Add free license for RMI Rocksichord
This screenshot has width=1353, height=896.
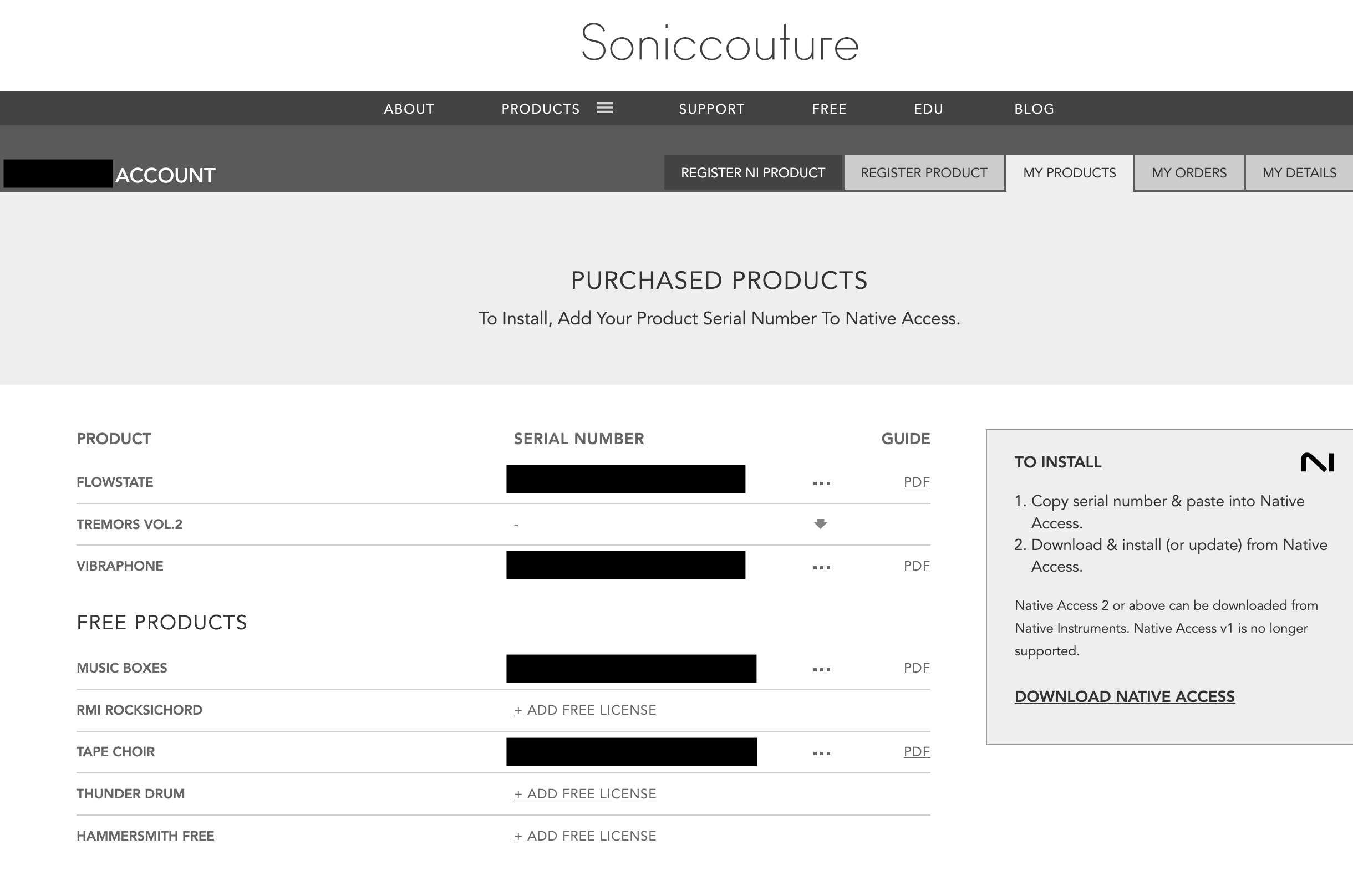pyautogui.click(x=584, y=710)
